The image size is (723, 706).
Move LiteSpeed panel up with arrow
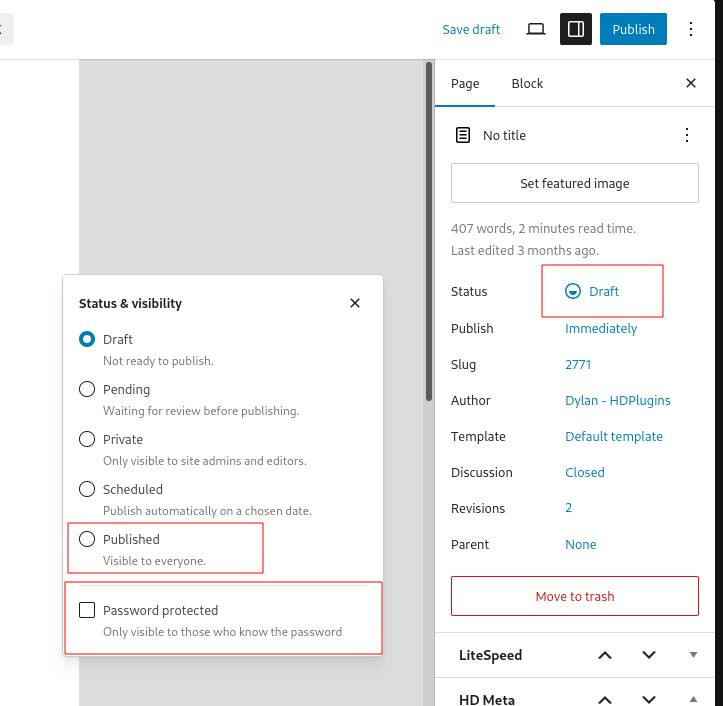point(605,655)
